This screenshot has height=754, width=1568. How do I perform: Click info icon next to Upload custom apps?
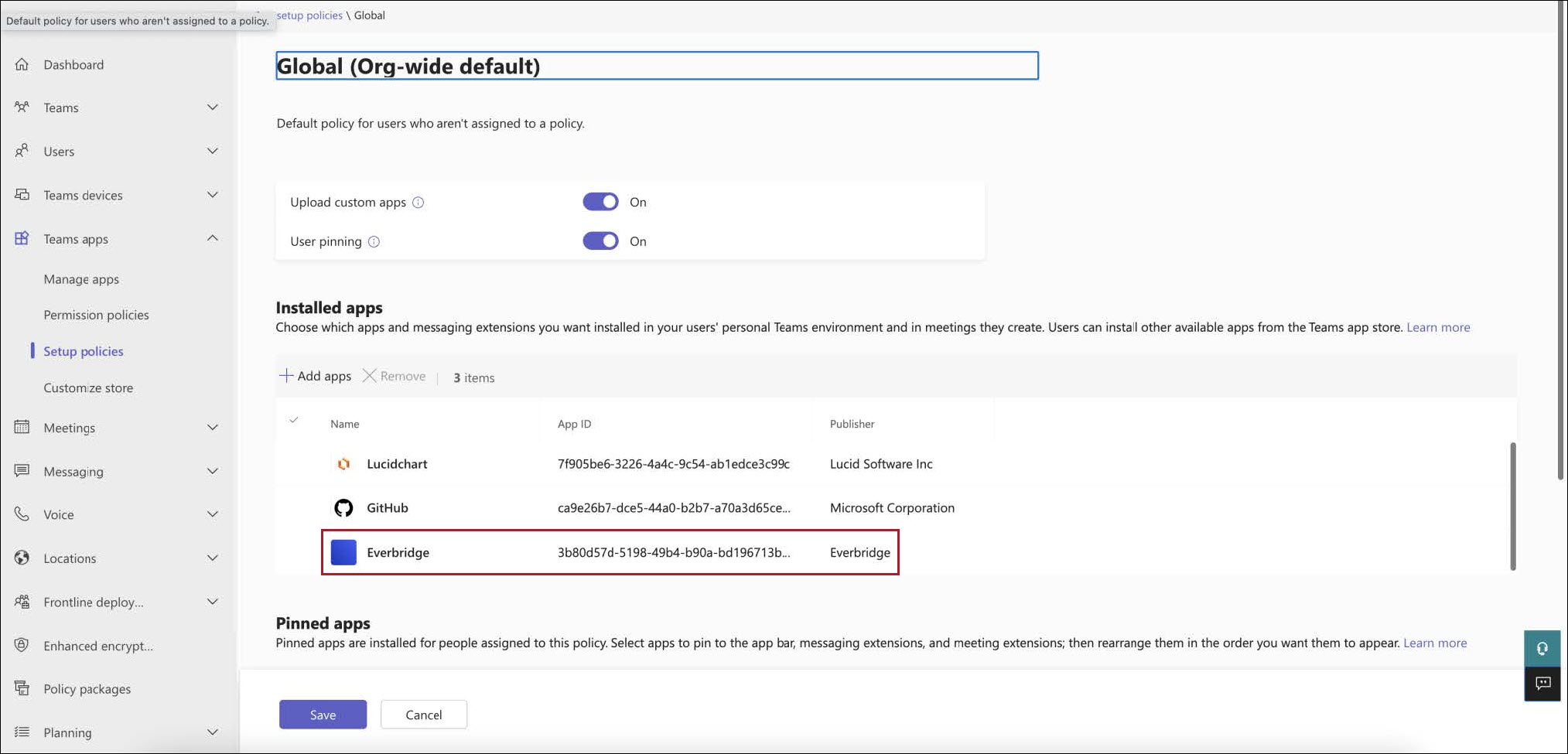(418, 203)
